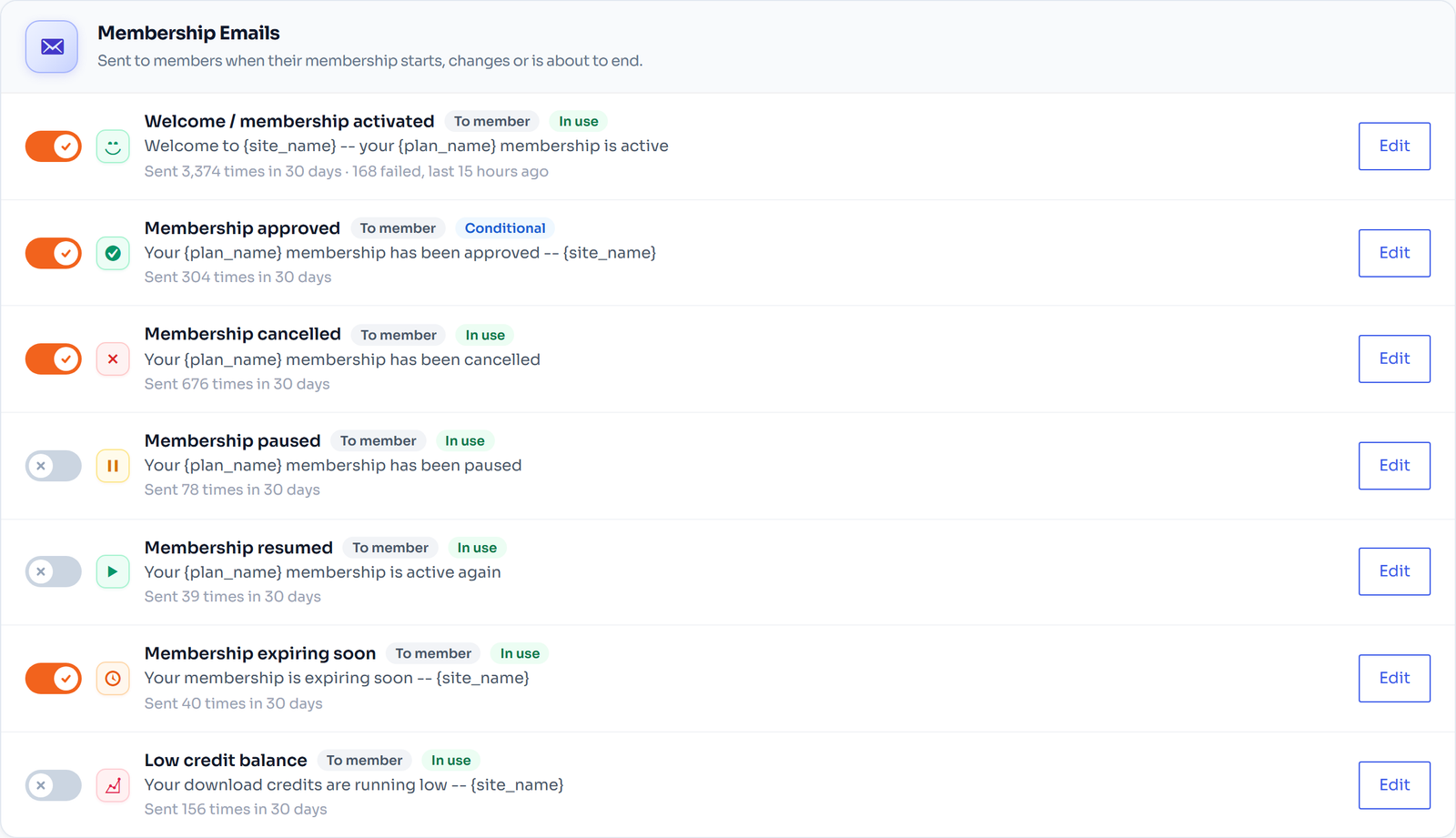Screen dimensions: 1456x838
Task: Click the chart icon for Low credit balance
Action: tap(113, 785)
